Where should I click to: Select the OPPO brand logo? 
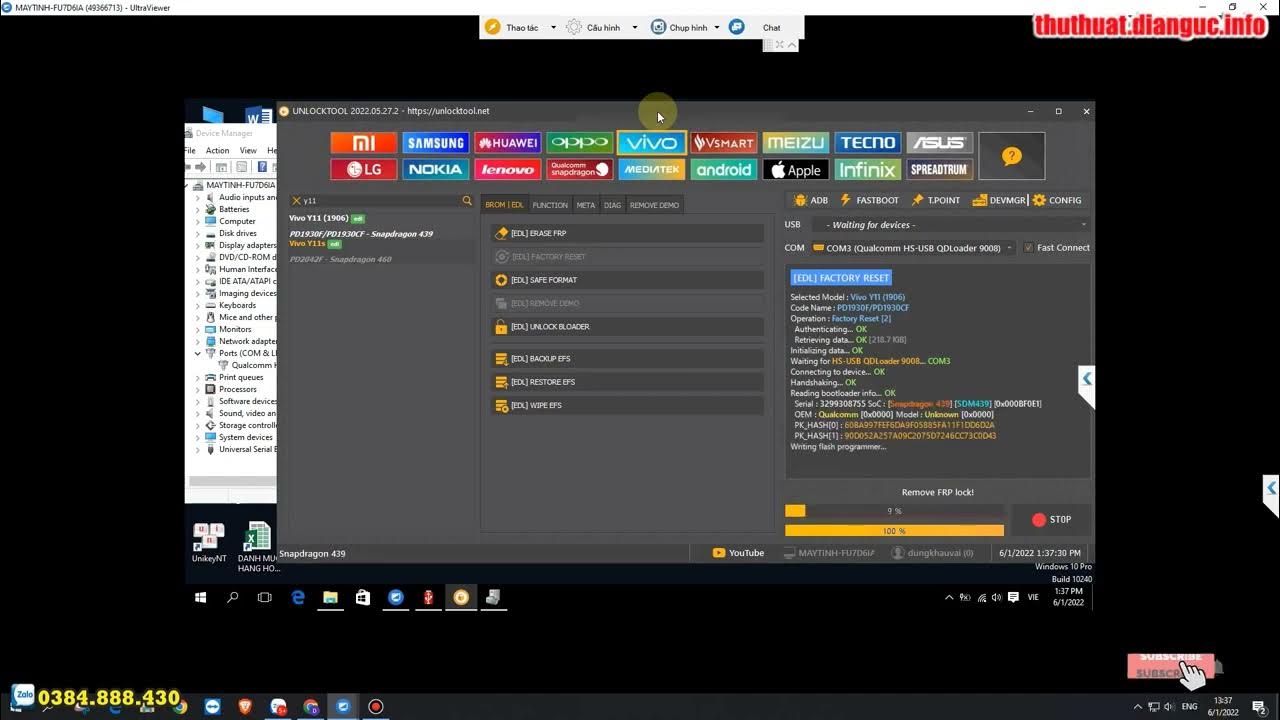(580, 143)
